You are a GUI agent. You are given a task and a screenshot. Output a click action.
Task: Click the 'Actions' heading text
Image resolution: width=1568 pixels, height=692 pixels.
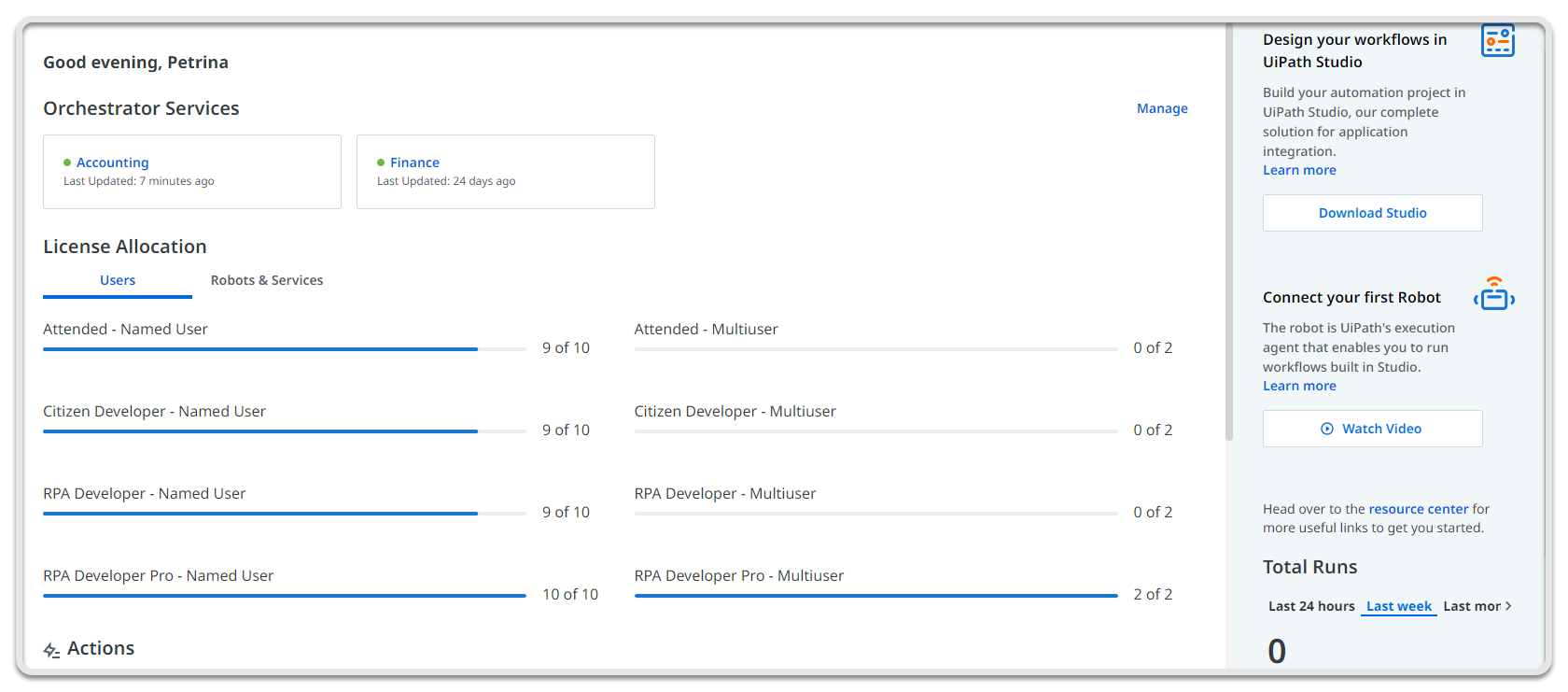pyautogui.click(x=101, y=648)
